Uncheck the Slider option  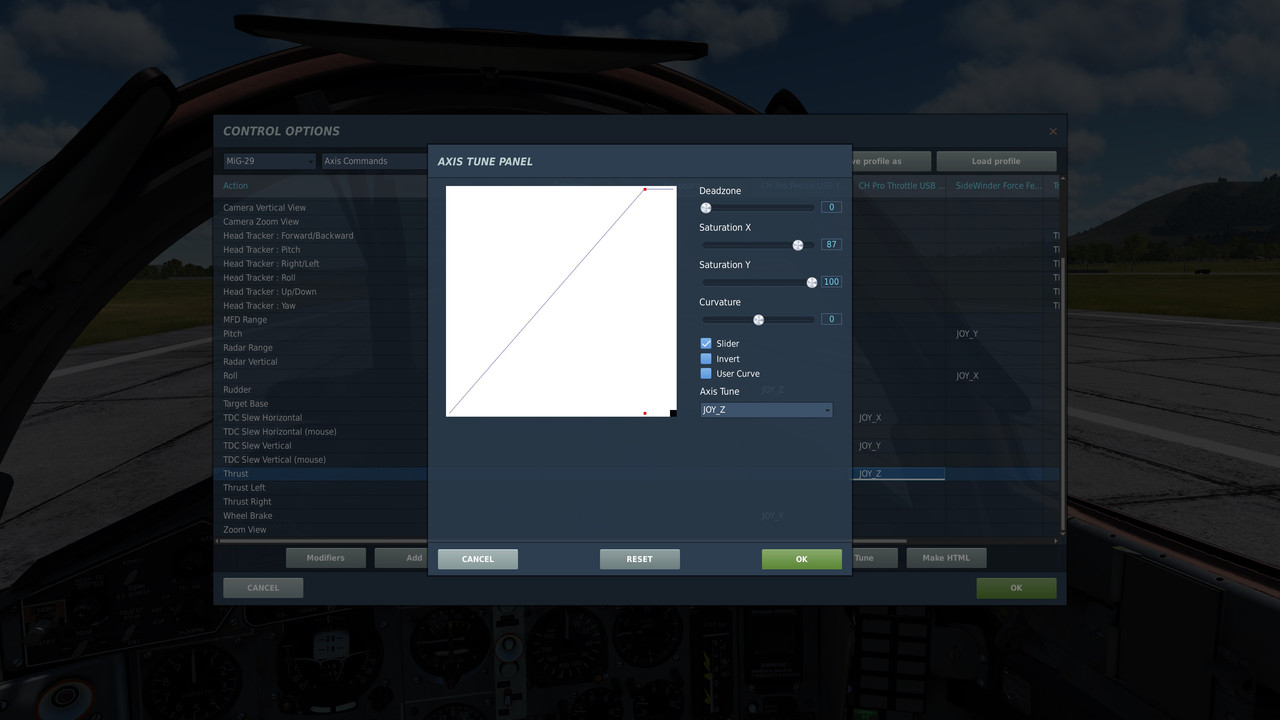[706, 343]
